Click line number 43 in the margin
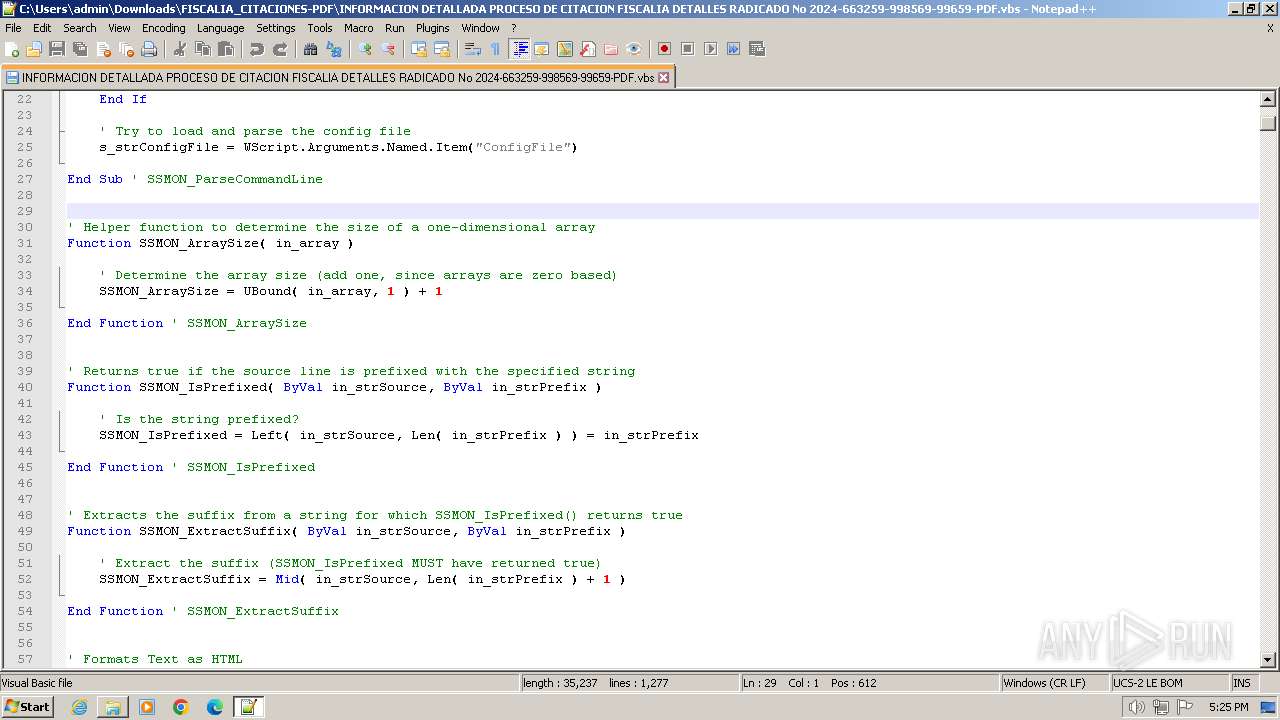1280x720 pixels. click(x=24, y=435)
